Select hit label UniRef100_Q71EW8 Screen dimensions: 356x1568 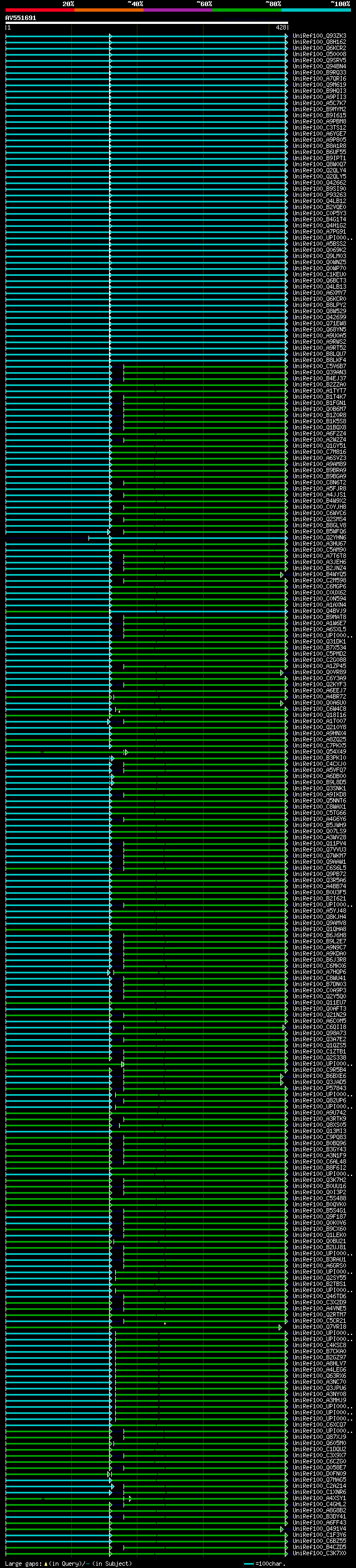319,324
